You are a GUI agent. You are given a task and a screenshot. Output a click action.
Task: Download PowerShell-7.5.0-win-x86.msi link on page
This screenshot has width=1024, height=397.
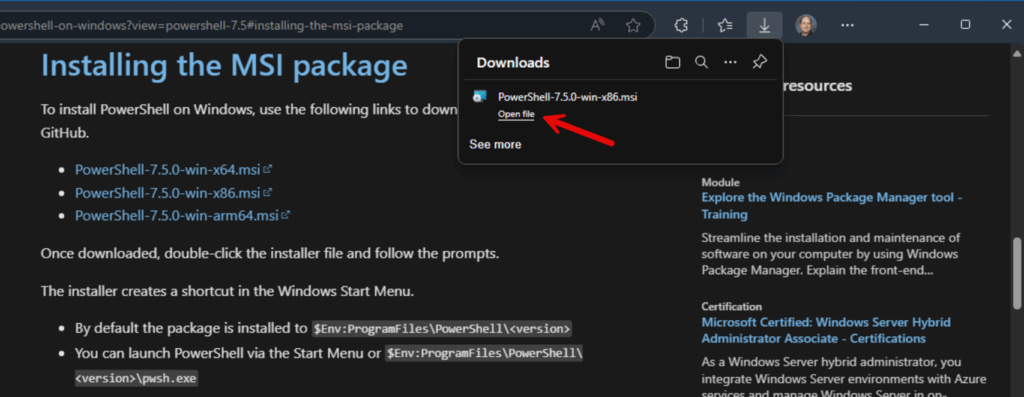168,193
